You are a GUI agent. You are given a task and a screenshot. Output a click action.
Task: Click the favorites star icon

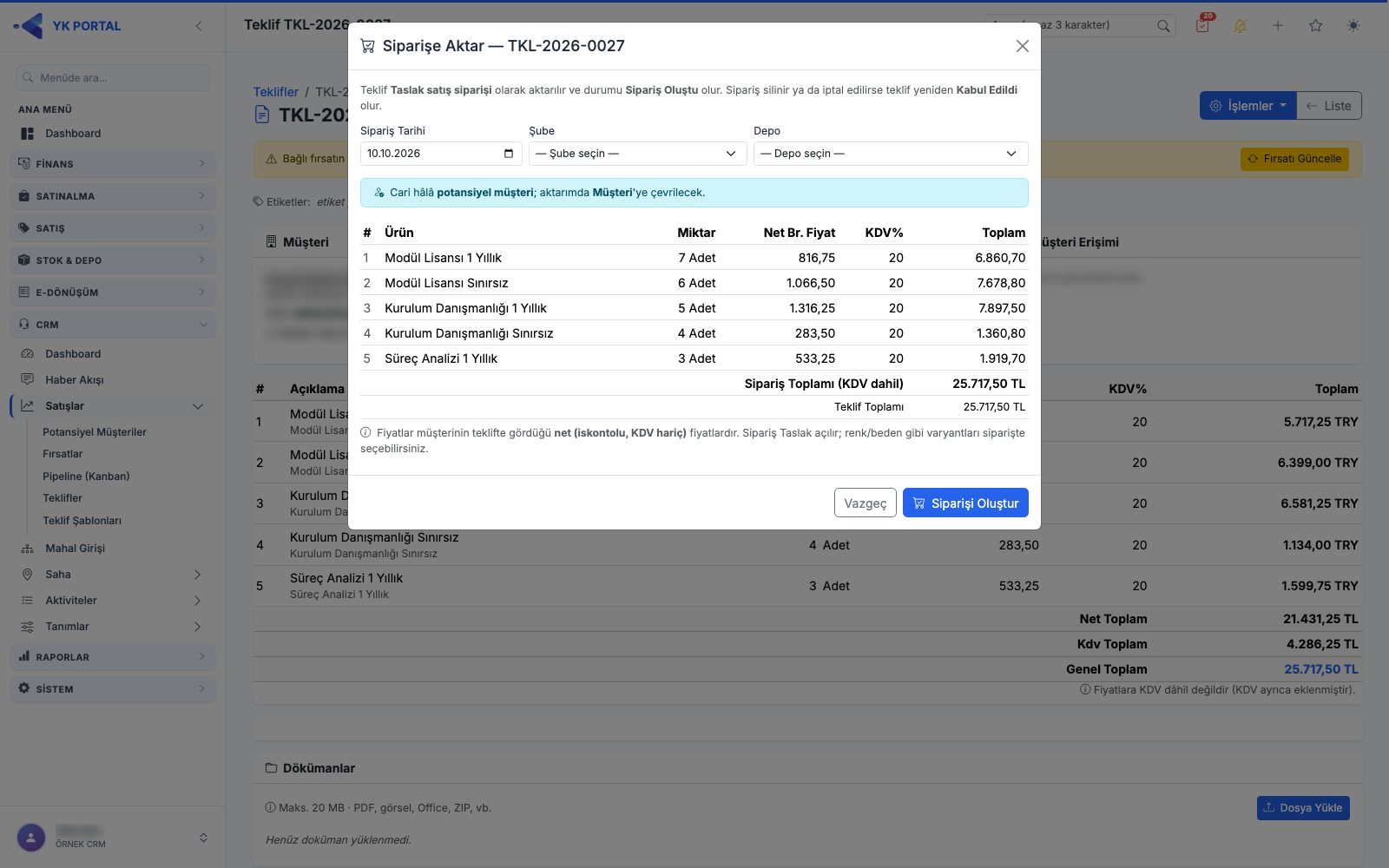coord(1316,26)
